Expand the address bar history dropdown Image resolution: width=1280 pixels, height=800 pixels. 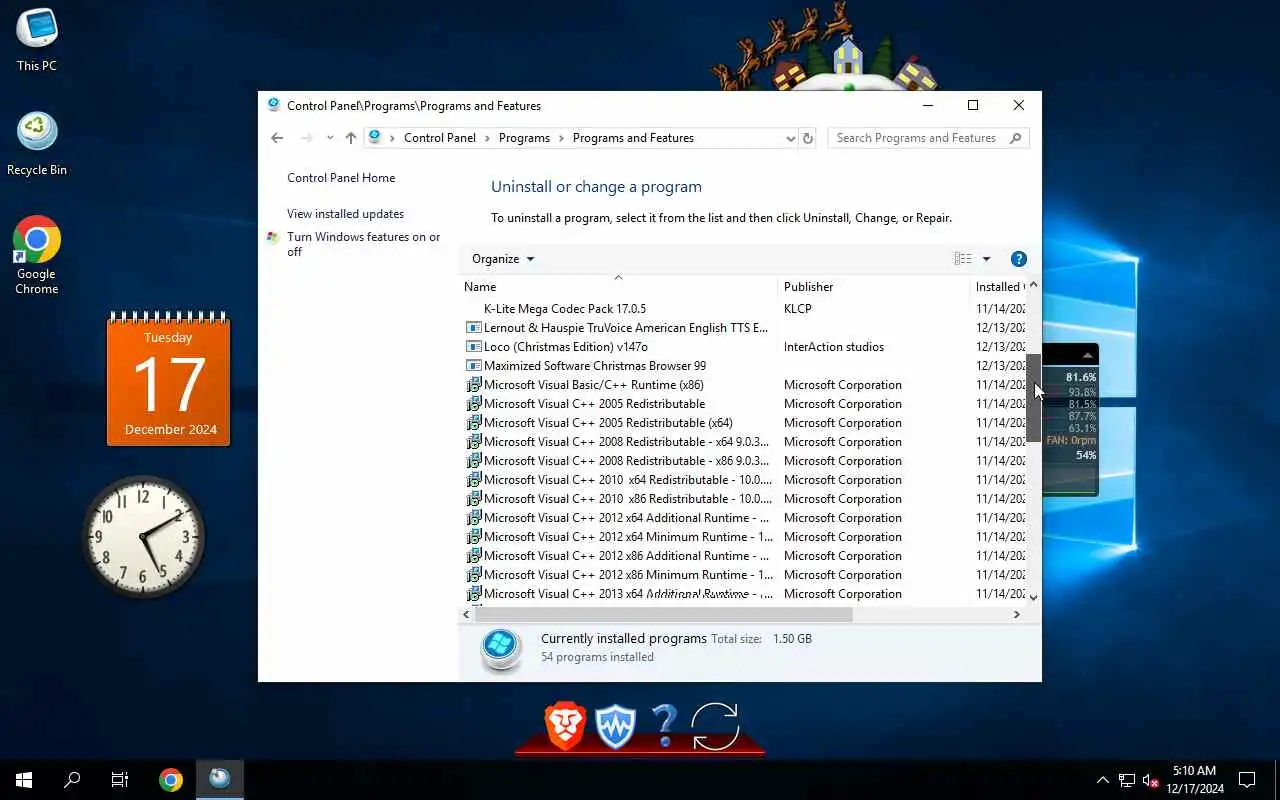790,138
